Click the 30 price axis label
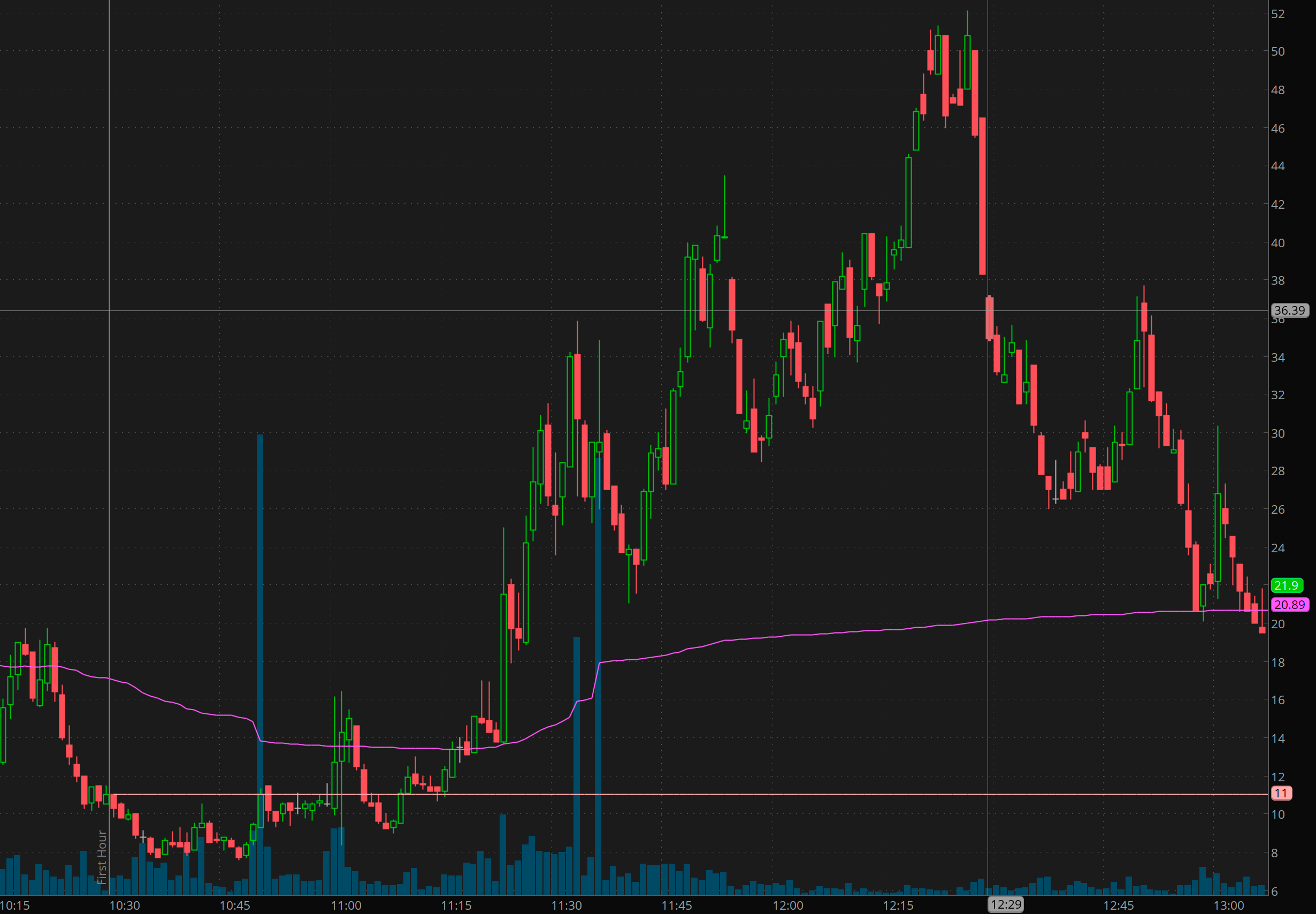 tap(1277, 433)
